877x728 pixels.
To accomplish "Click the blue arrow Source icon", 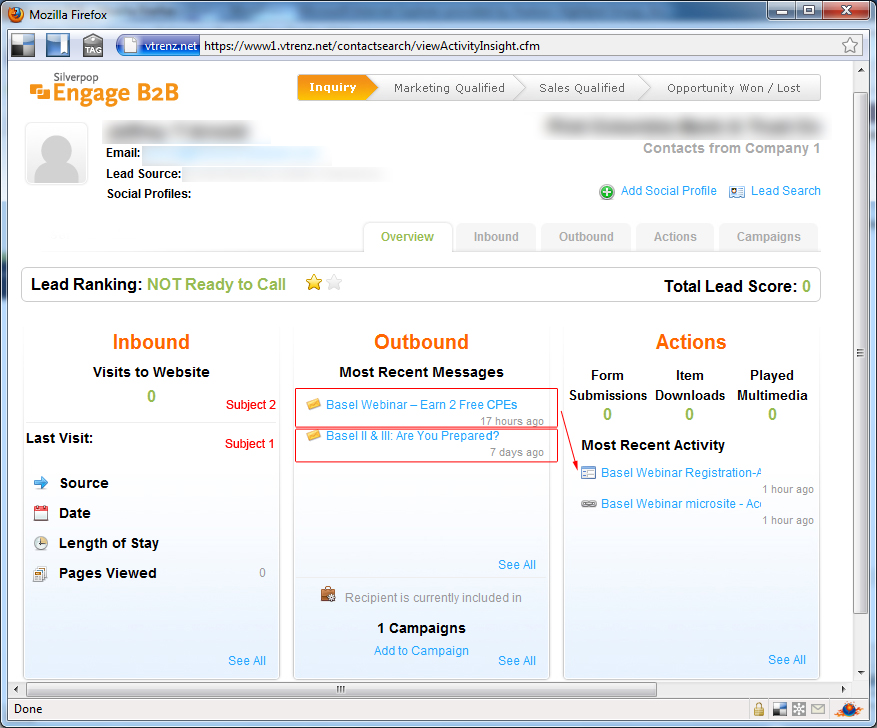I will [x=41, y=483].
